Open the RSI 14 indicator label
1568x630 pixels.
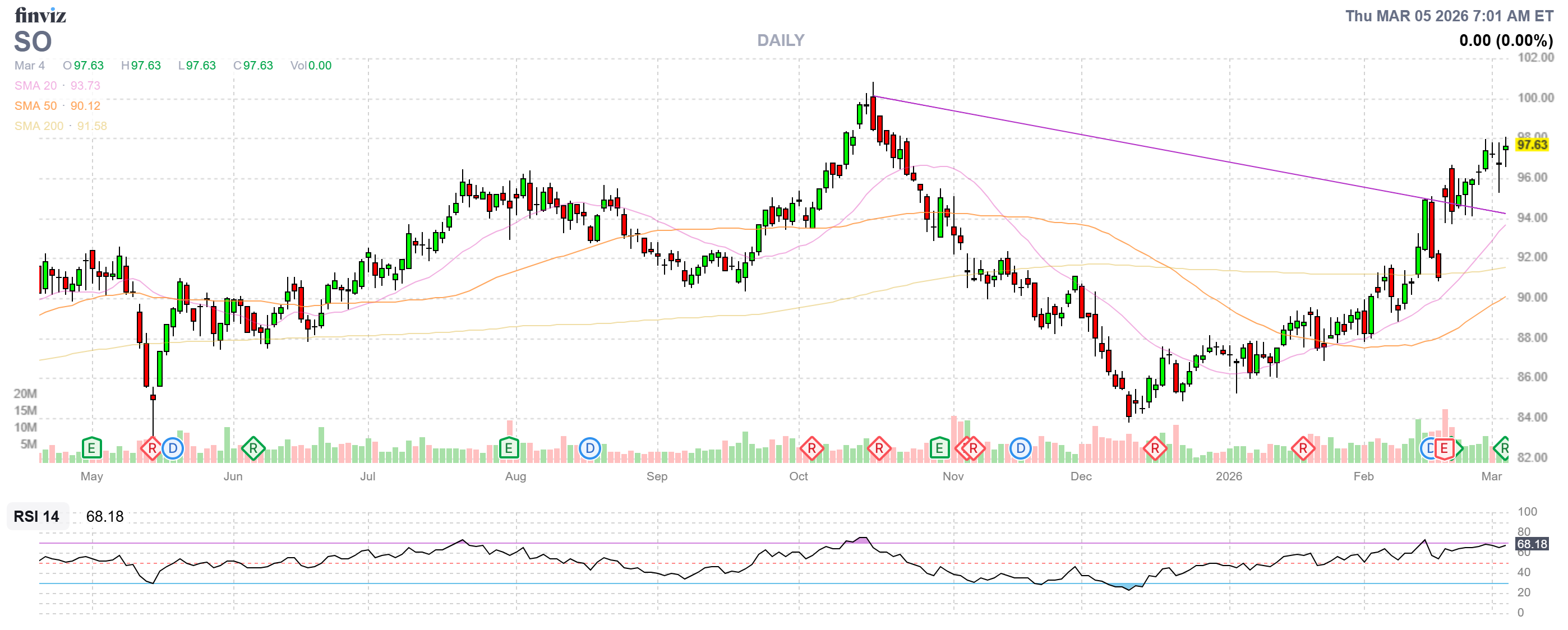click(x=36, y=516)
